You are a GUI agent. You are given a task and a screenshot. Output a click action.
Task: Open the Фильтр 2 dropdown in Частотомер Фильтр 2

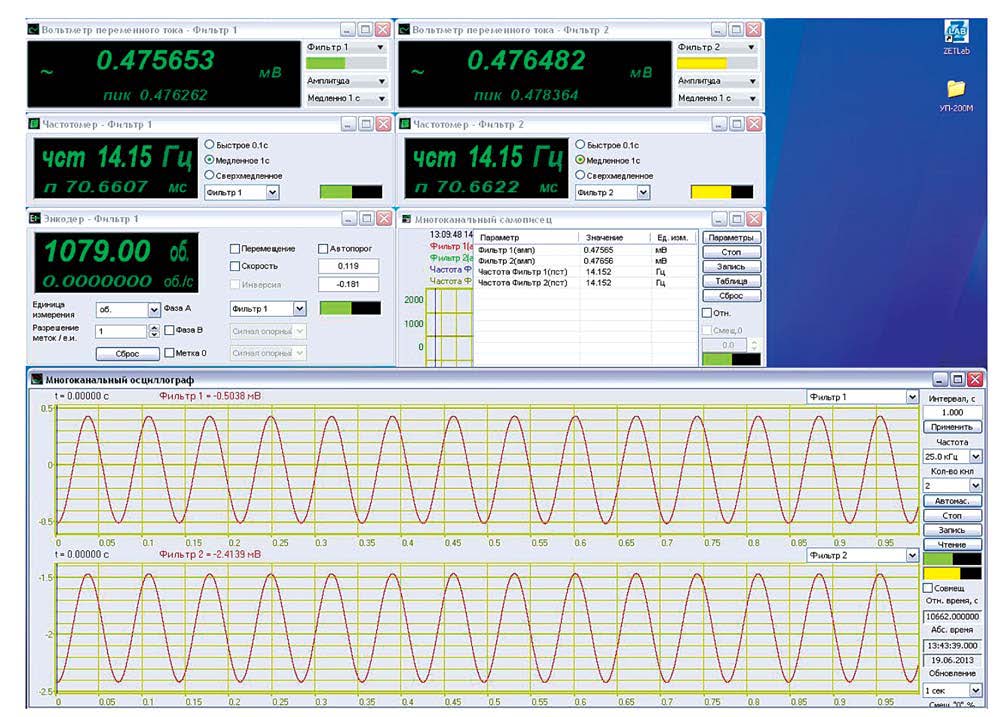point(613,192)
